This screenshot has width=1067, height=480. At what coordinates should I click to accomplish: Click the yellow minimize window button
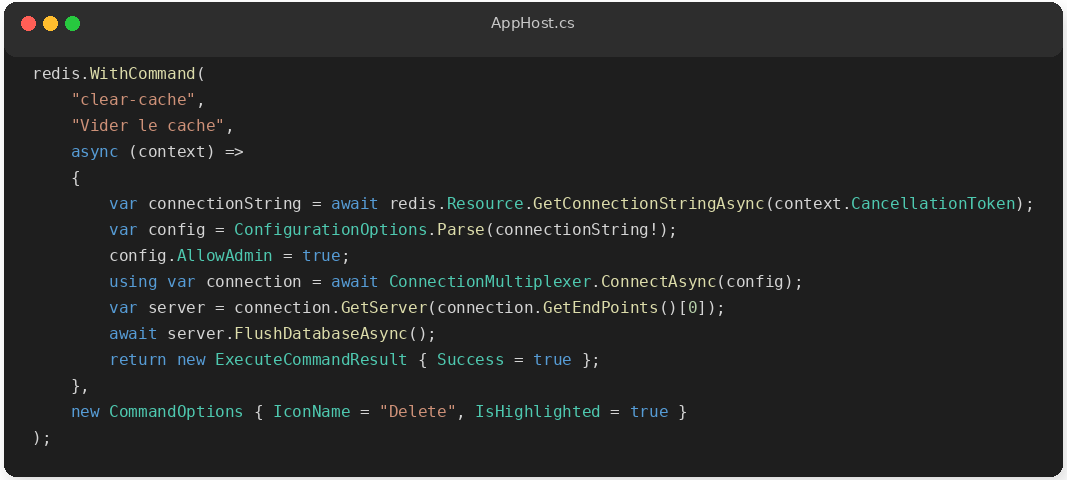click(x=50, y=24)
